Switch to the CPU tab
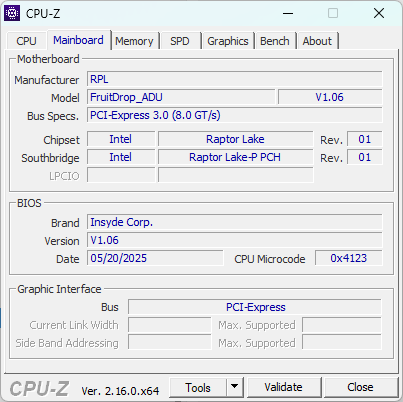The image size is (403, 402). pos(26,41)
